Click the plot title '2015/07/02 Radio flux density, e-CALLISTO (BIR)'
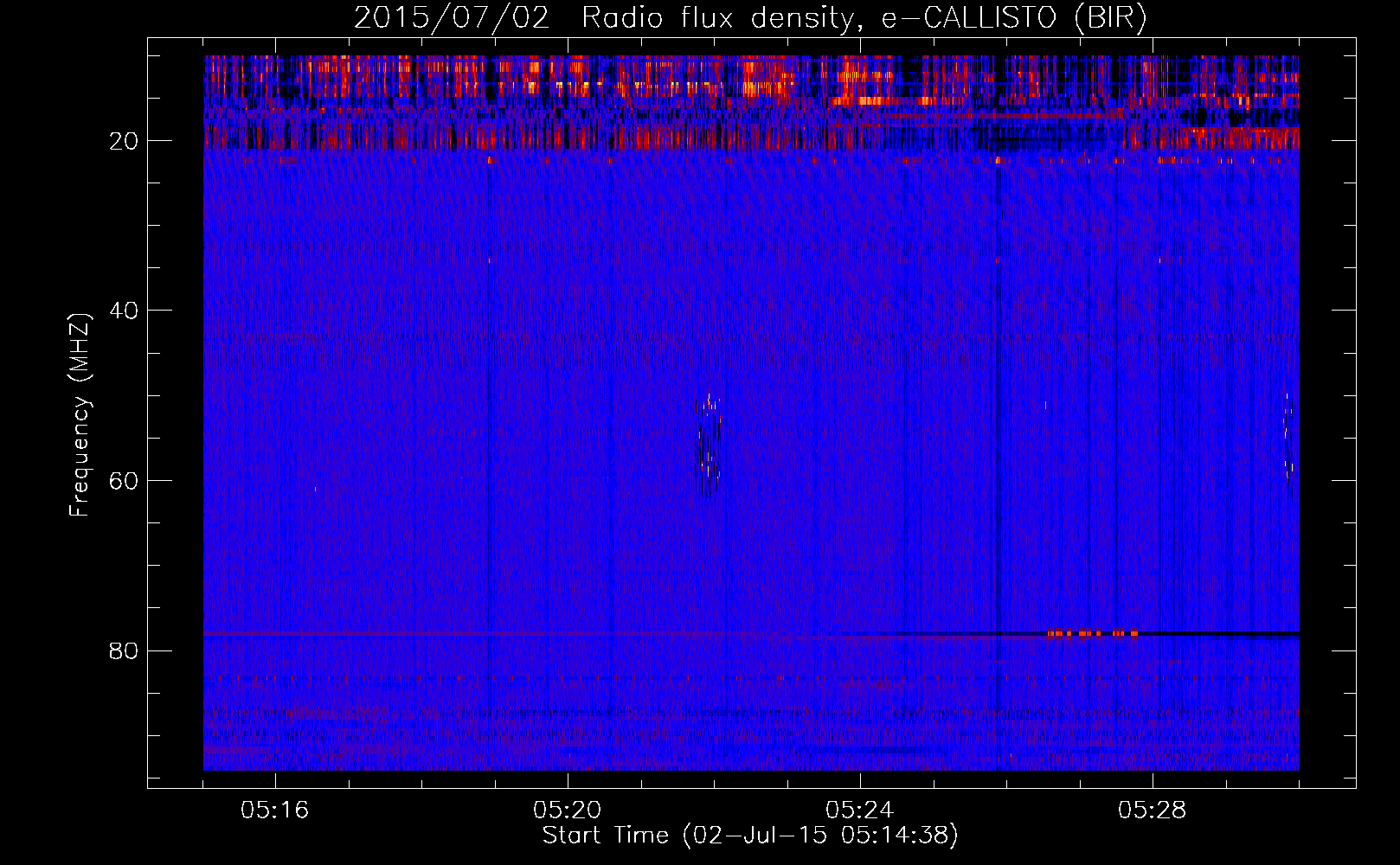 pyautogui.click(x=750, y=17)
